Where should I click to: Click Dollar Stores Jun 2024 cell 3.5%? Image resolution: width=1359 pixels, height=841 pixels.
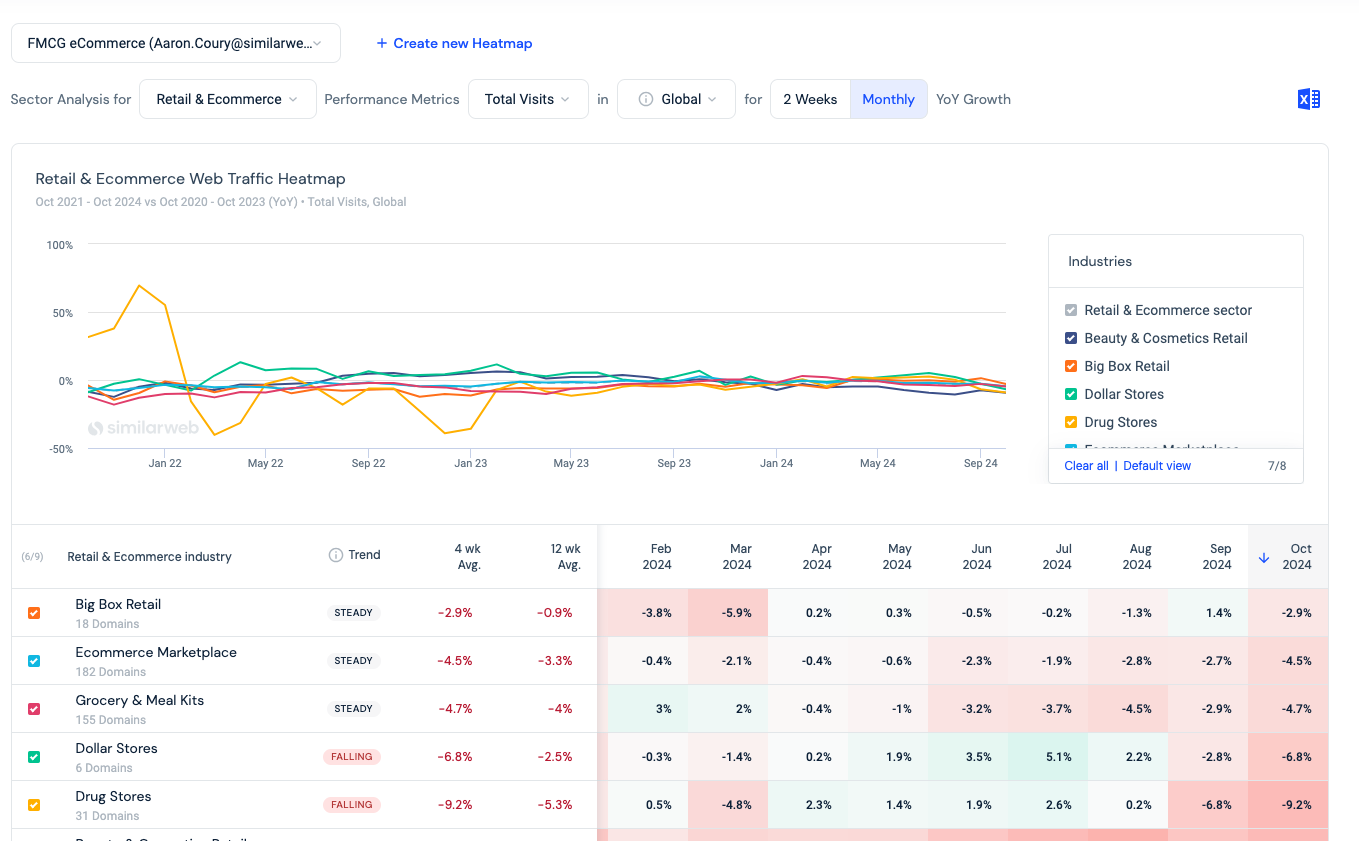(968, 757)
